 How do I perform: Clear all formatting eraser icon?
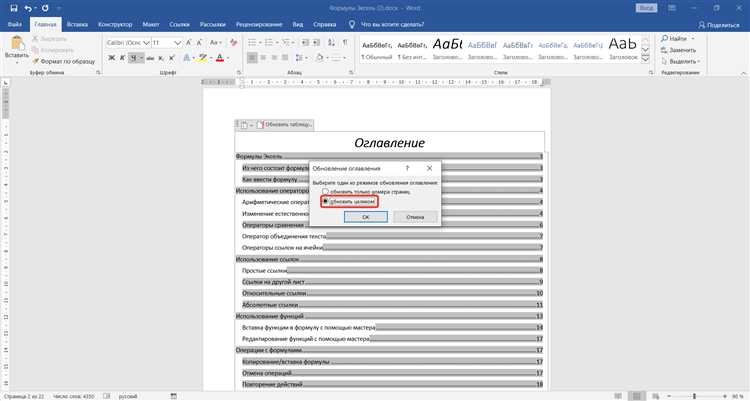point(233,43)
